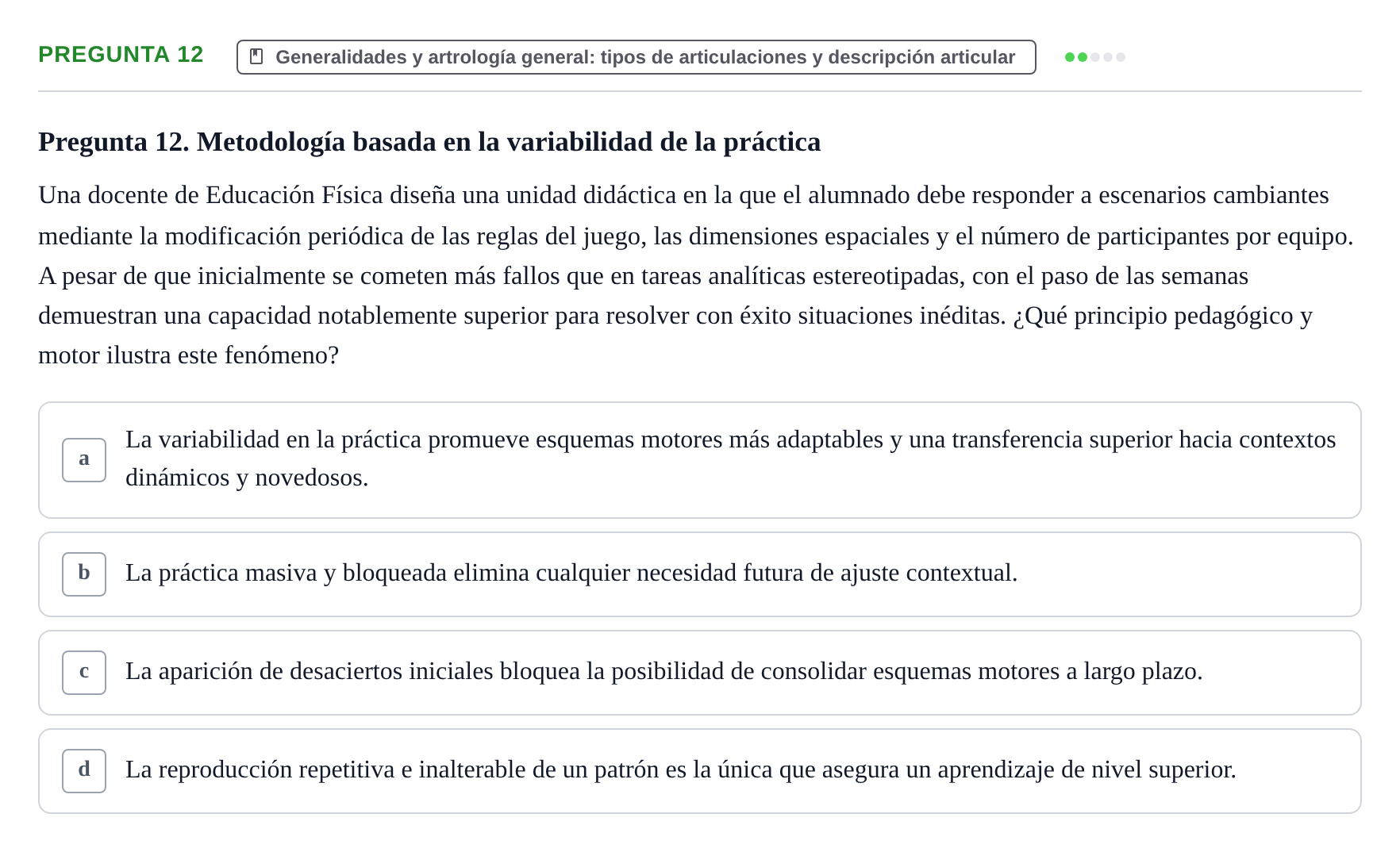Pick option c about desaciertos iniciales
This screenshot has width=1400, height=852.
coord(699,673)
